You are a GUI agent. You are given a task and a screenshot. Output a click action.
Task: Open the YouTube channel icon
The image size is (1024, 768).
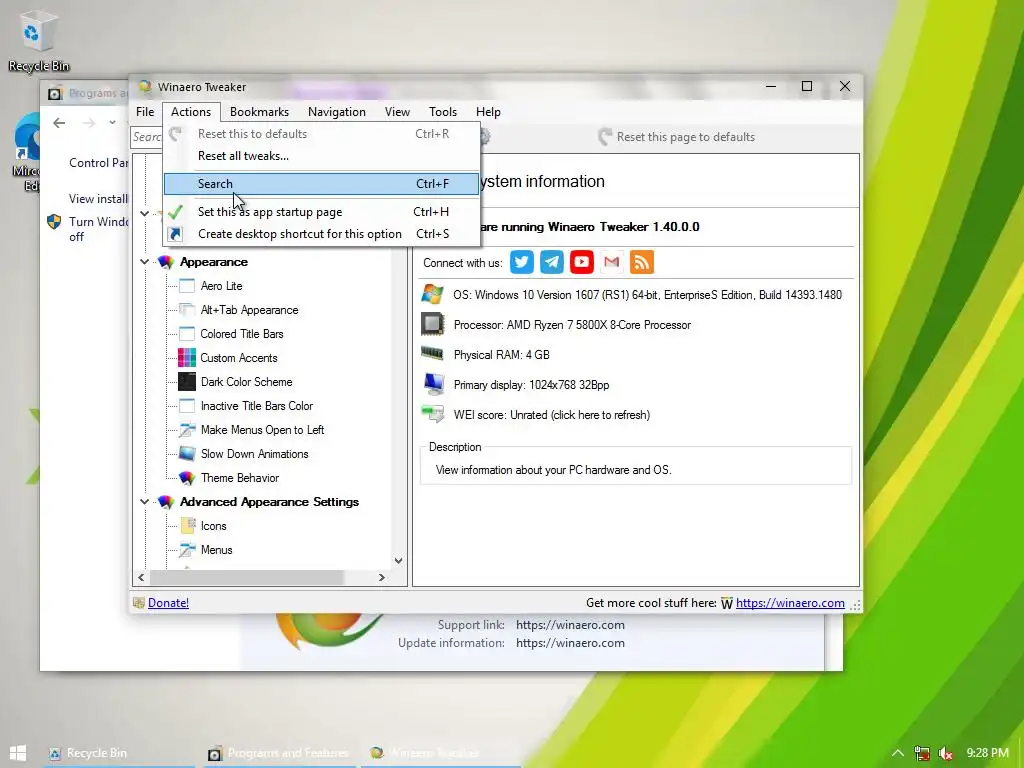point(581,263)
